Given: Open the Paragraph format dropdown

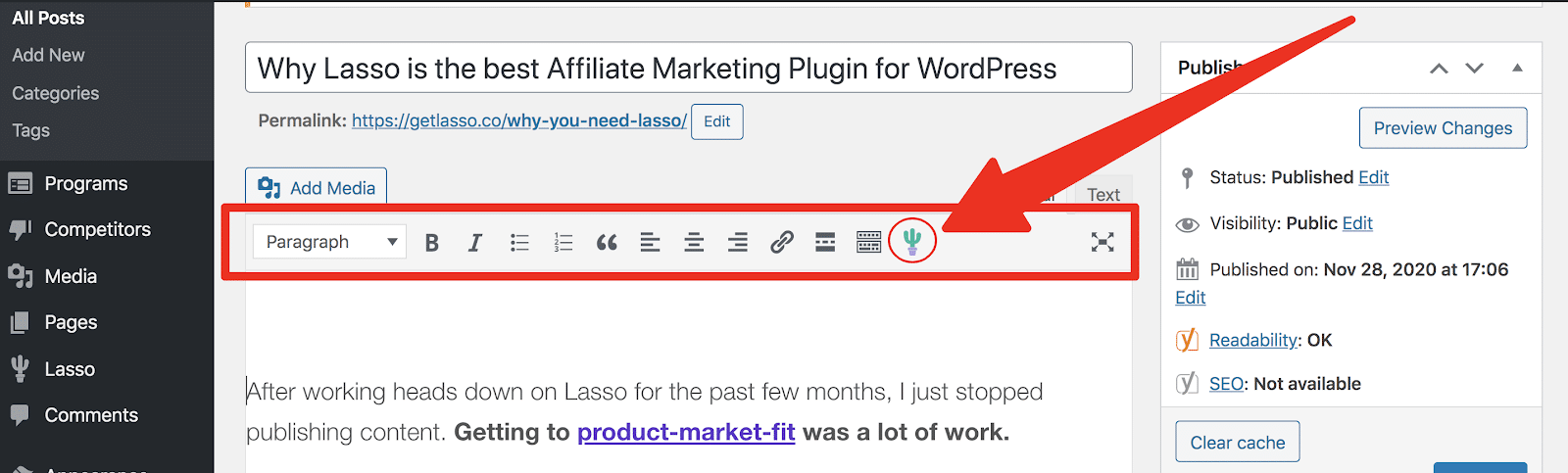Looking at the screenshot, I should click(x=328, y=242).
